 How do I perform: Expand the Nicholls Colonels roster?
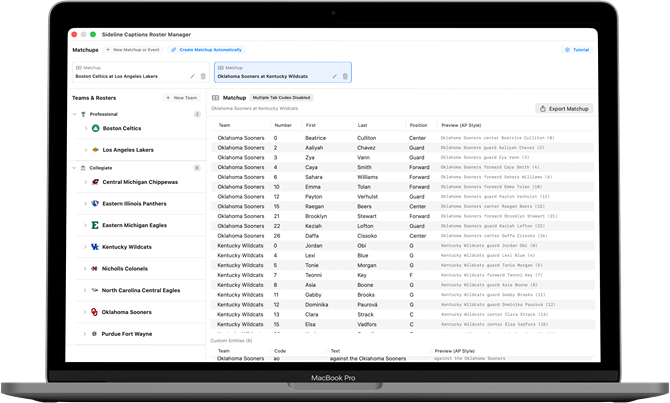(x=85, y=268)
